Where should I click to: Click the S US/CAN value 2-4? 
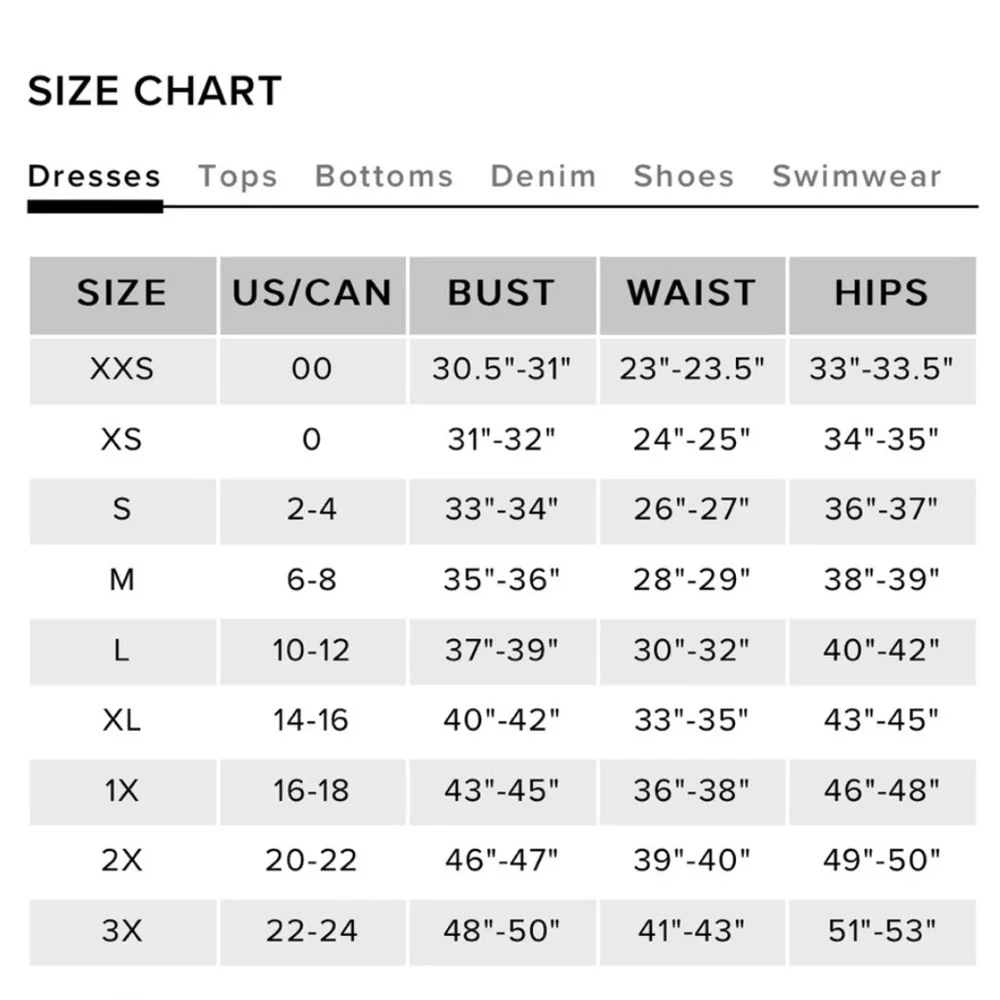coord(312,509)
